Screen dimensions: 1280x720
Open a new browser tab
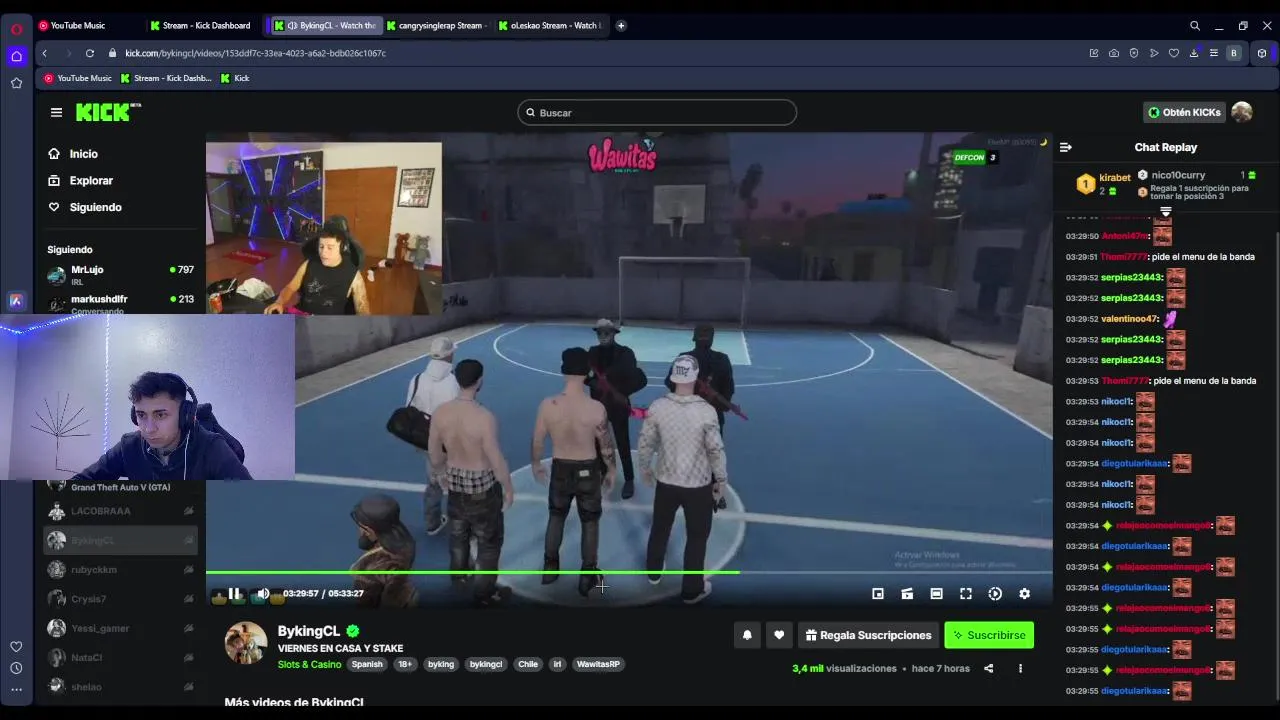click(x=621, y=25)
